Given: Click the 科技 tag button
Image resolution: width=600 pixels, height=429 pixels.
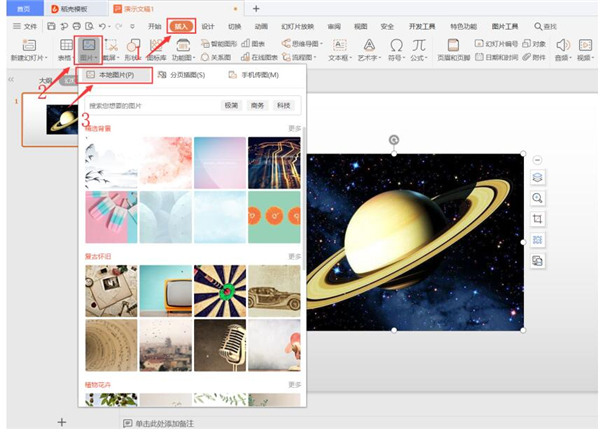Looking at the screenshot, I should (x=284, y=105).
